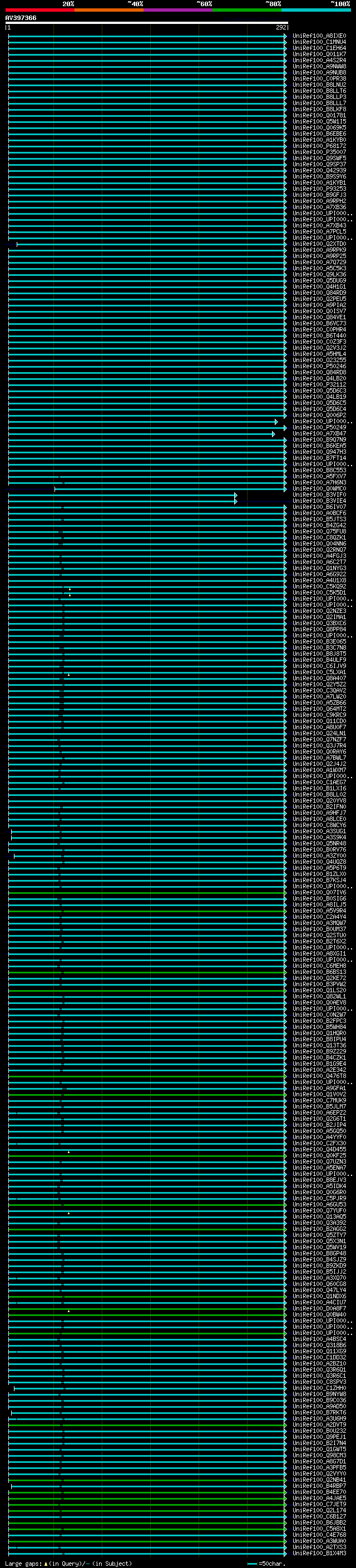Viewport: 356px width, 1568px height.
Task: Select hit label UniRef100_Q75FU8
Action: coord(319,531)
